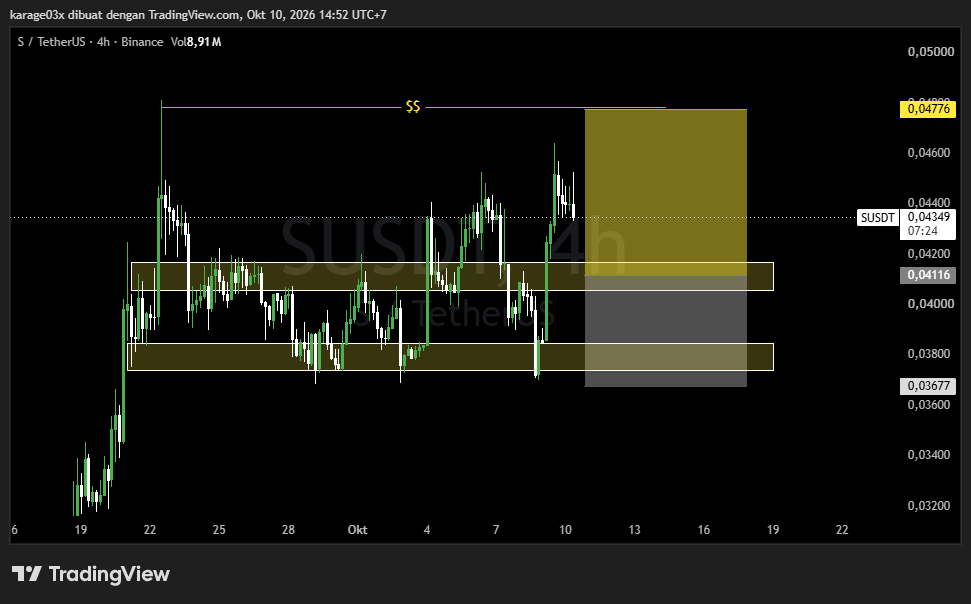The width and height of the screenshot is (971, 604).
Task: Click the 0,03800 price axis label
Action: tap(928, 354)
